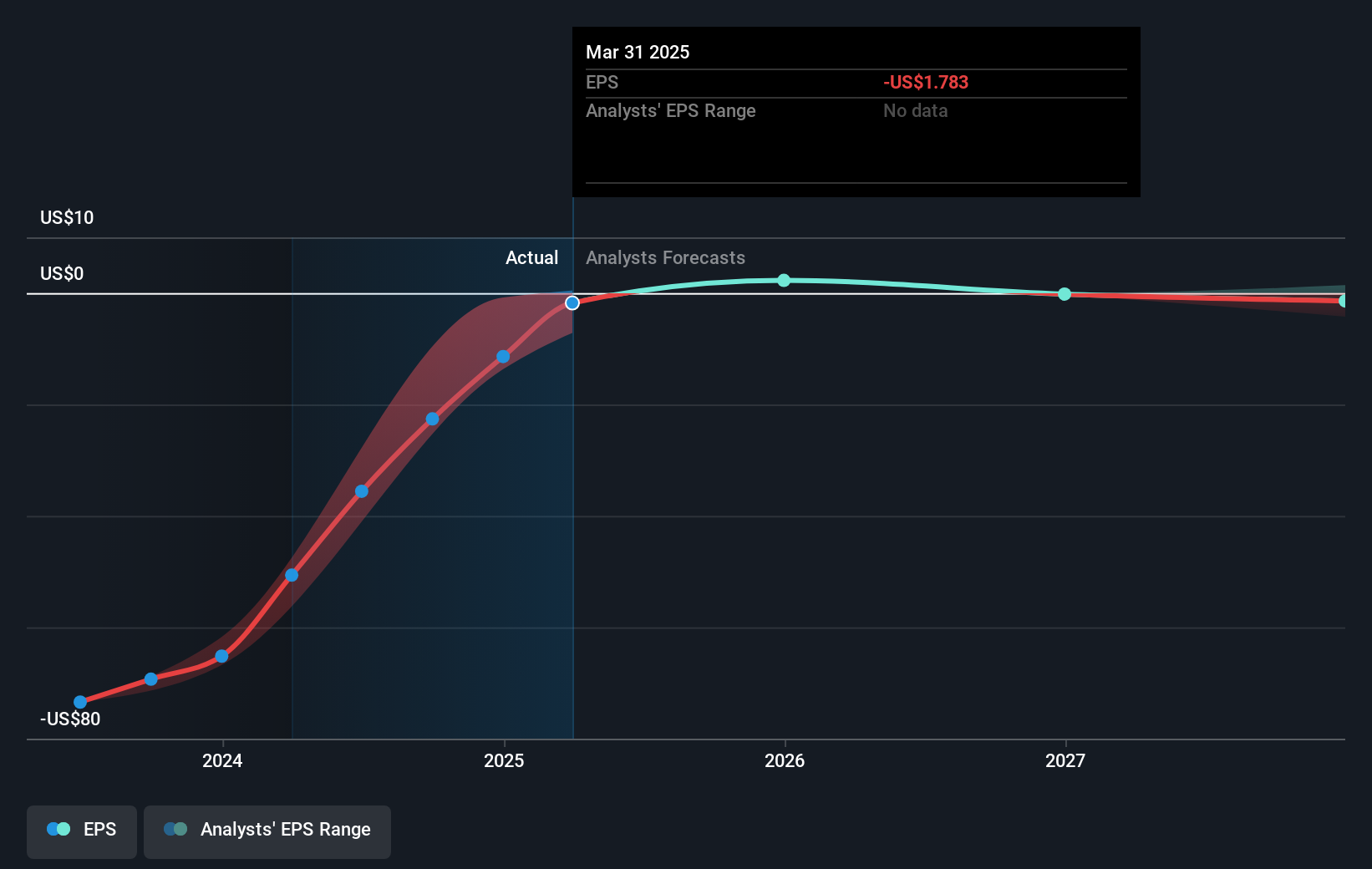
Task: Click the No data text in tooltip
Action: coord(915,110)
